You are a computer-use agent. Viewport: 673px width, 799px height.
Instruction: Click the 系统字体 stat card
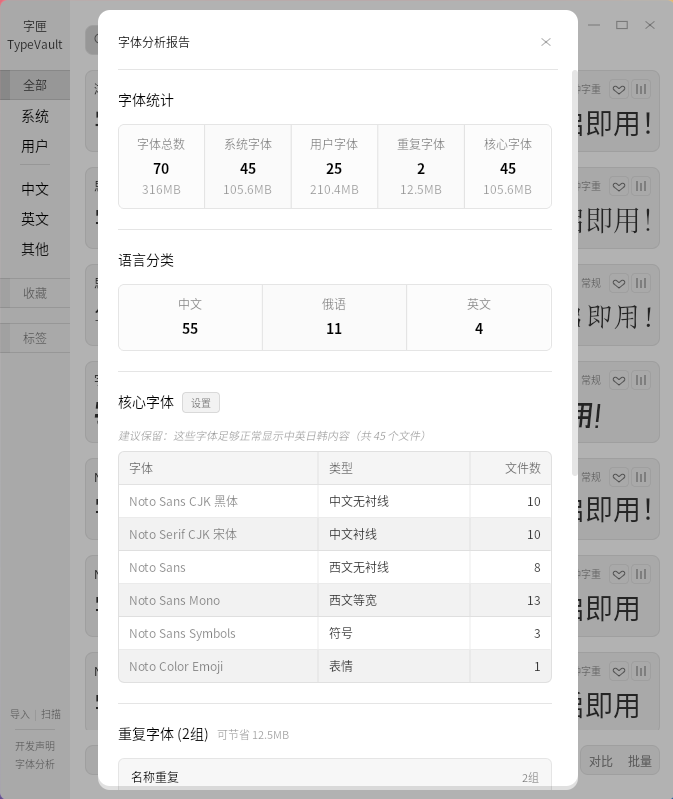248,167
